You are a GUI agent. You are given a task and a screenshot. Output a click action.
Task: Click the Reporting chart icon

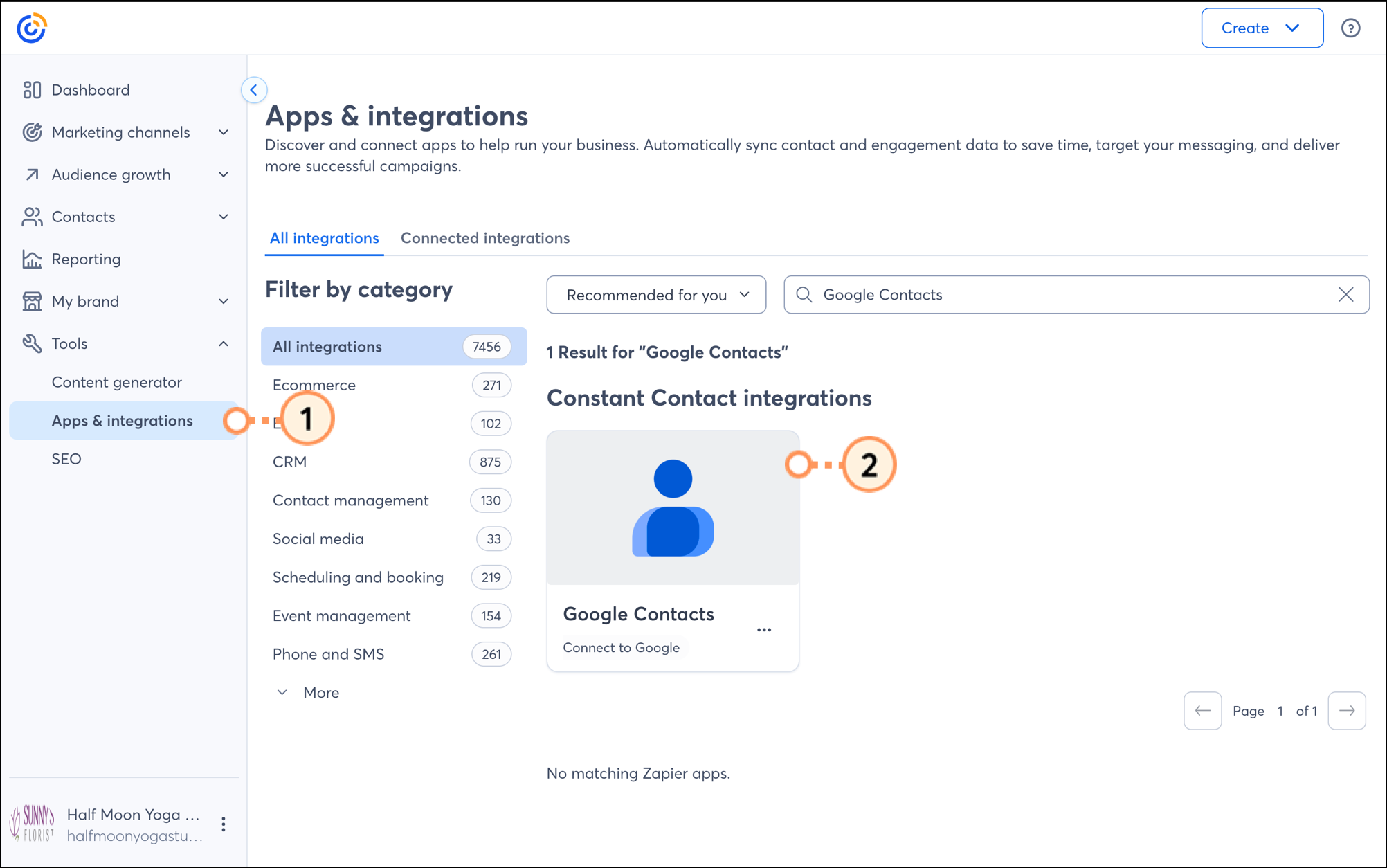tap(32, 259)
